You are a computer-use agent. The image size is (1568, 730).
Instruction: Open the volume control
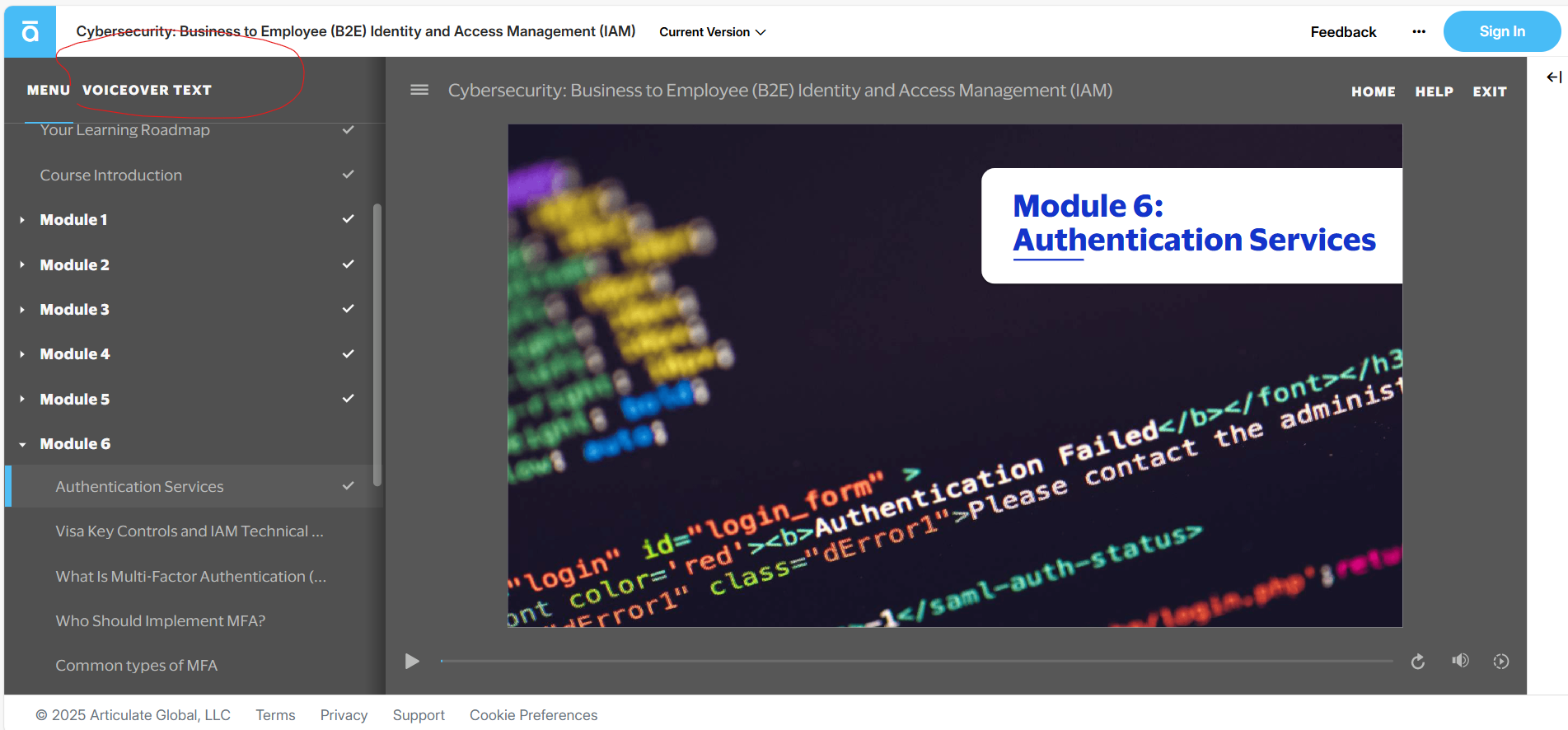[x=1460, y=661]
